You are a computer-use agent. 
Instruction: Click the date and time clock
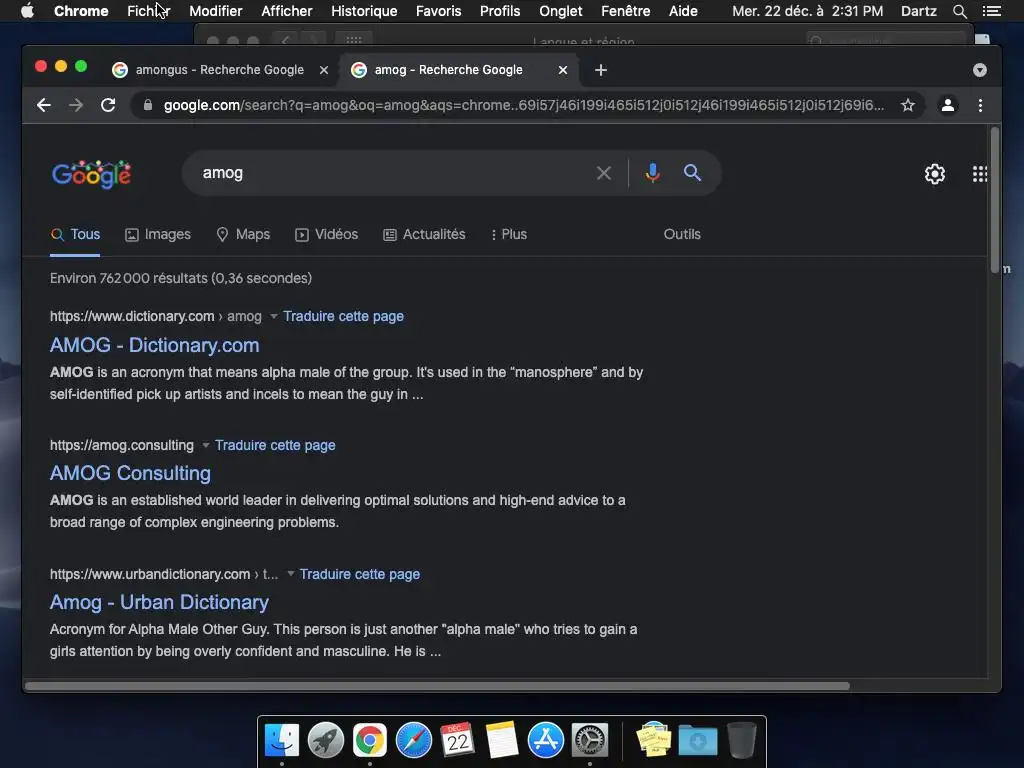tap(807, 11)
